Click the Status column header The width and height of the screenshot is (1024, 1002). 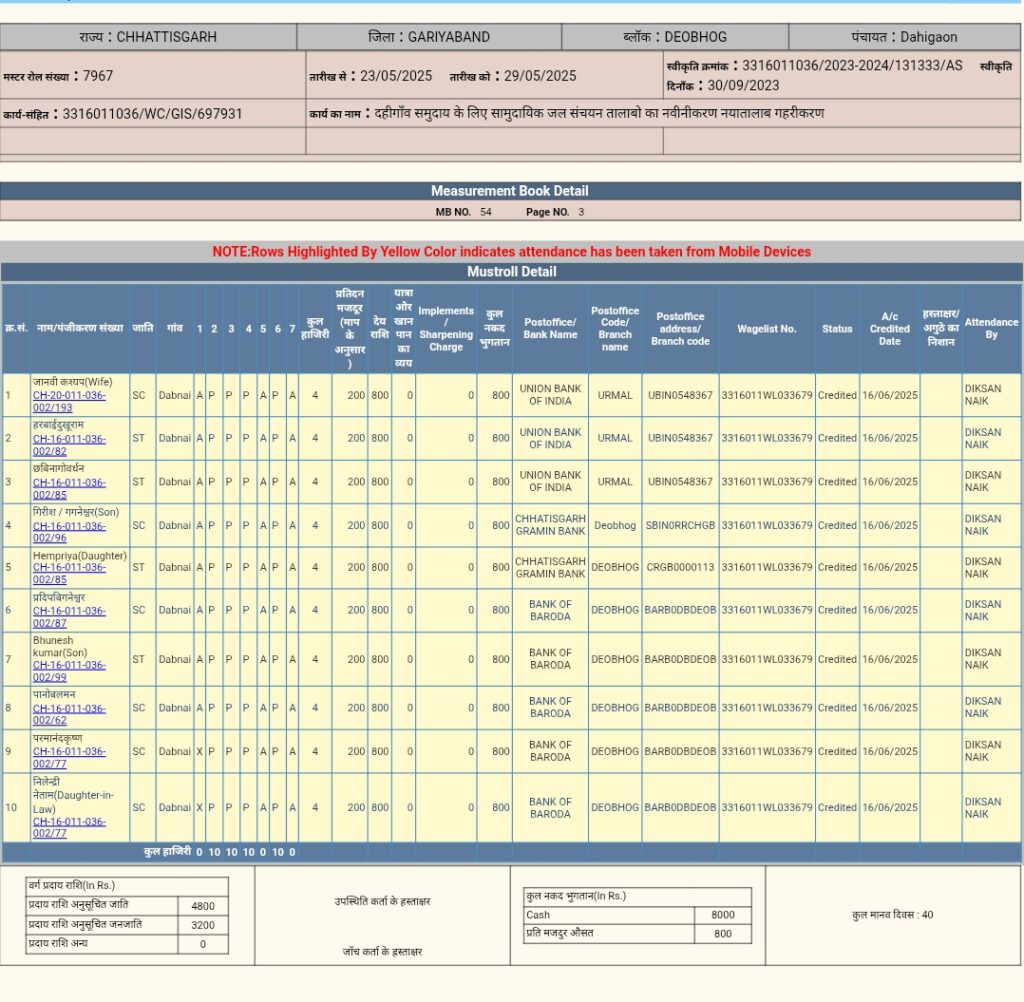pyautogui.click(x=837, y=329)
